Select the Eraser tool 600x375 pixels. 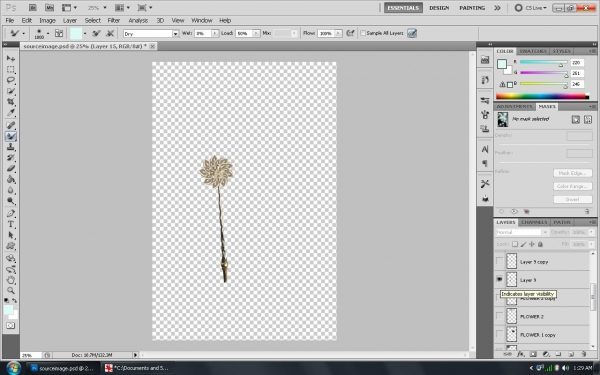[x=11, y=168]
